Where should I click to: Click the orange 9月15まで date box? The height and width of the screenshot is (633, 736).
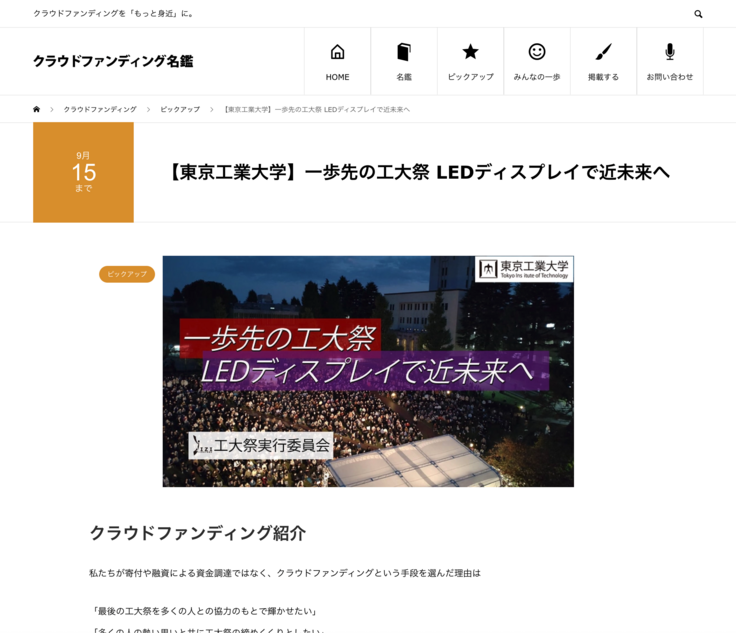point(83,172)
